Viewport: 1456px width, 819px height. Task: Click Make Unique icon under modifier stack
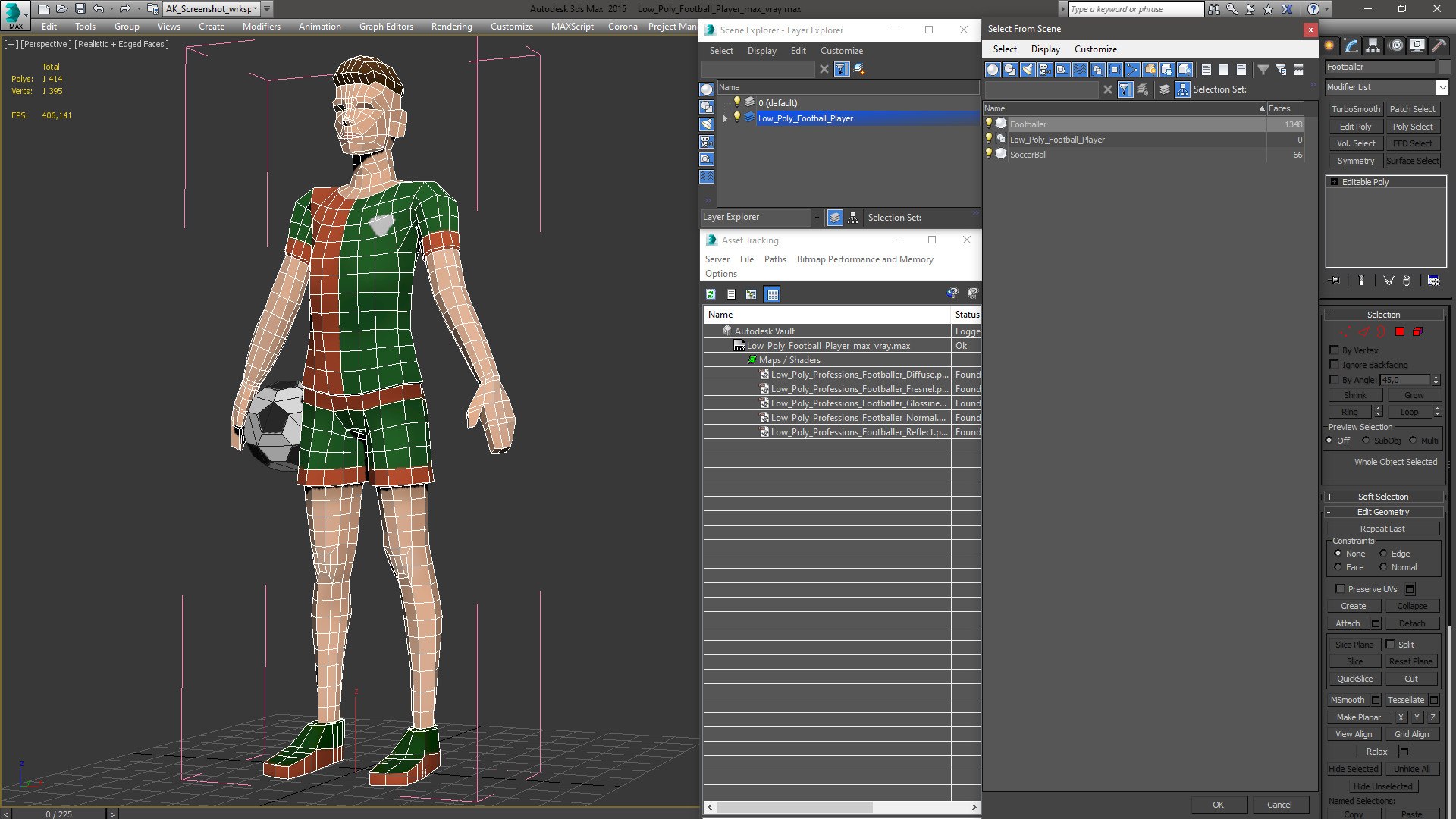tap(1389, 281)
